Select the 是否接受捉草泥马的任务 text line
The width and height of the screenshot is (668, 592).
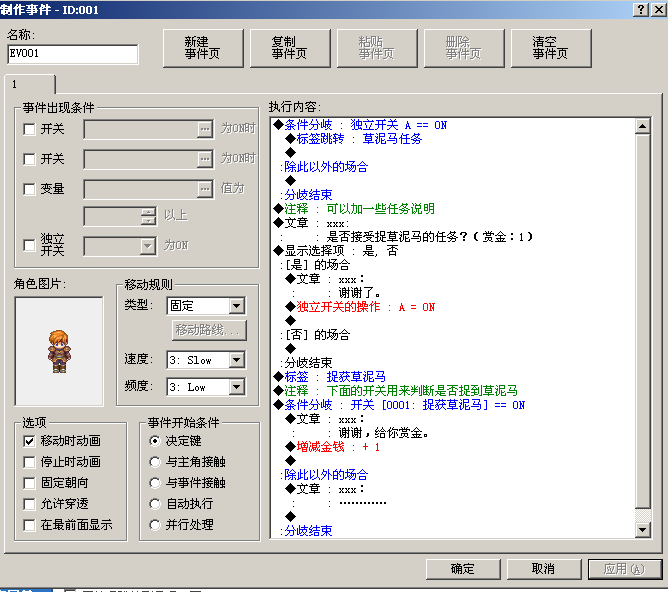click(x=429, y=237)
